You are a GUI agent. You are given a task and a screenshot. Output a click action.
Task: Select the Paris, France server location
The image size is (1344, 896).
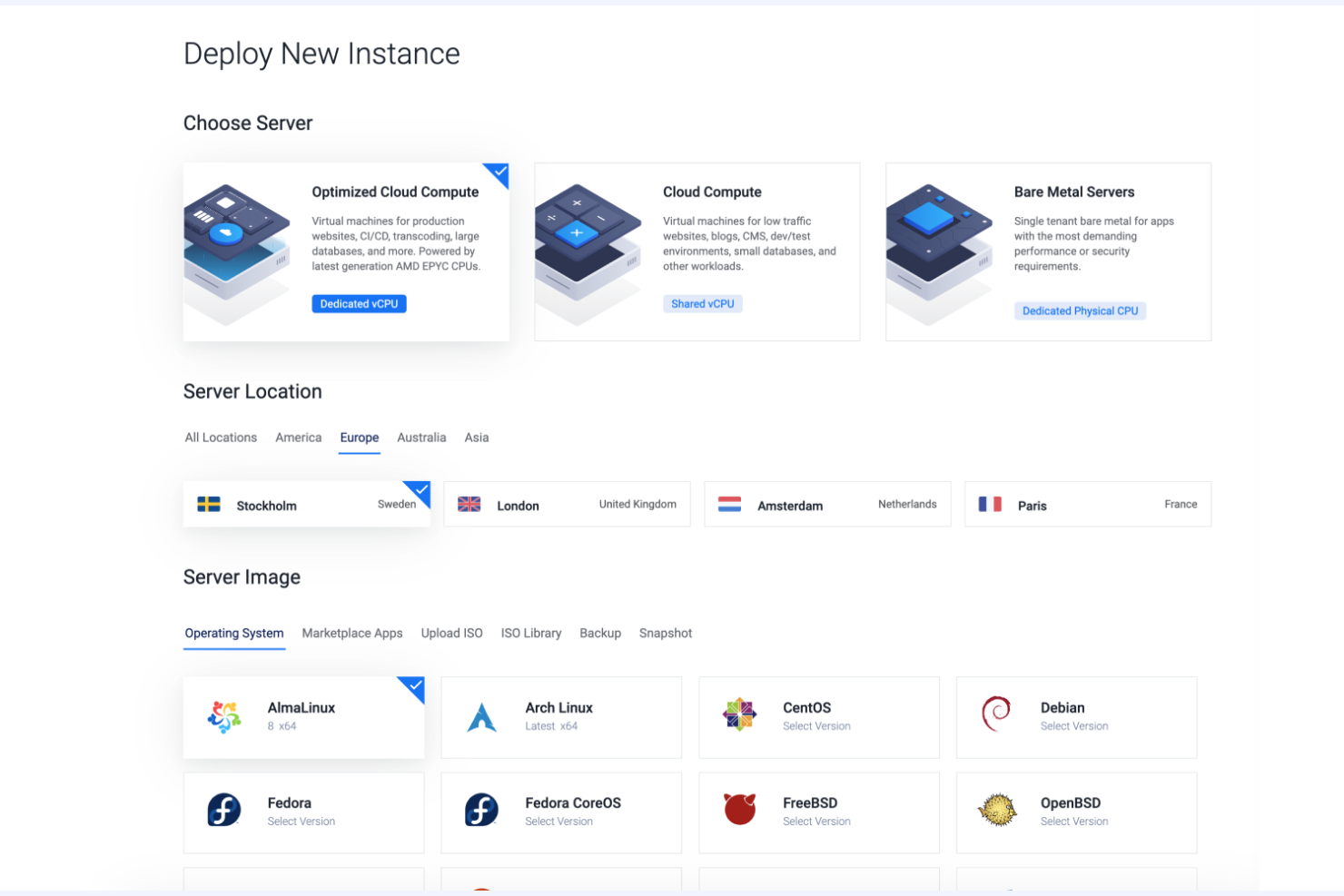1087,504
